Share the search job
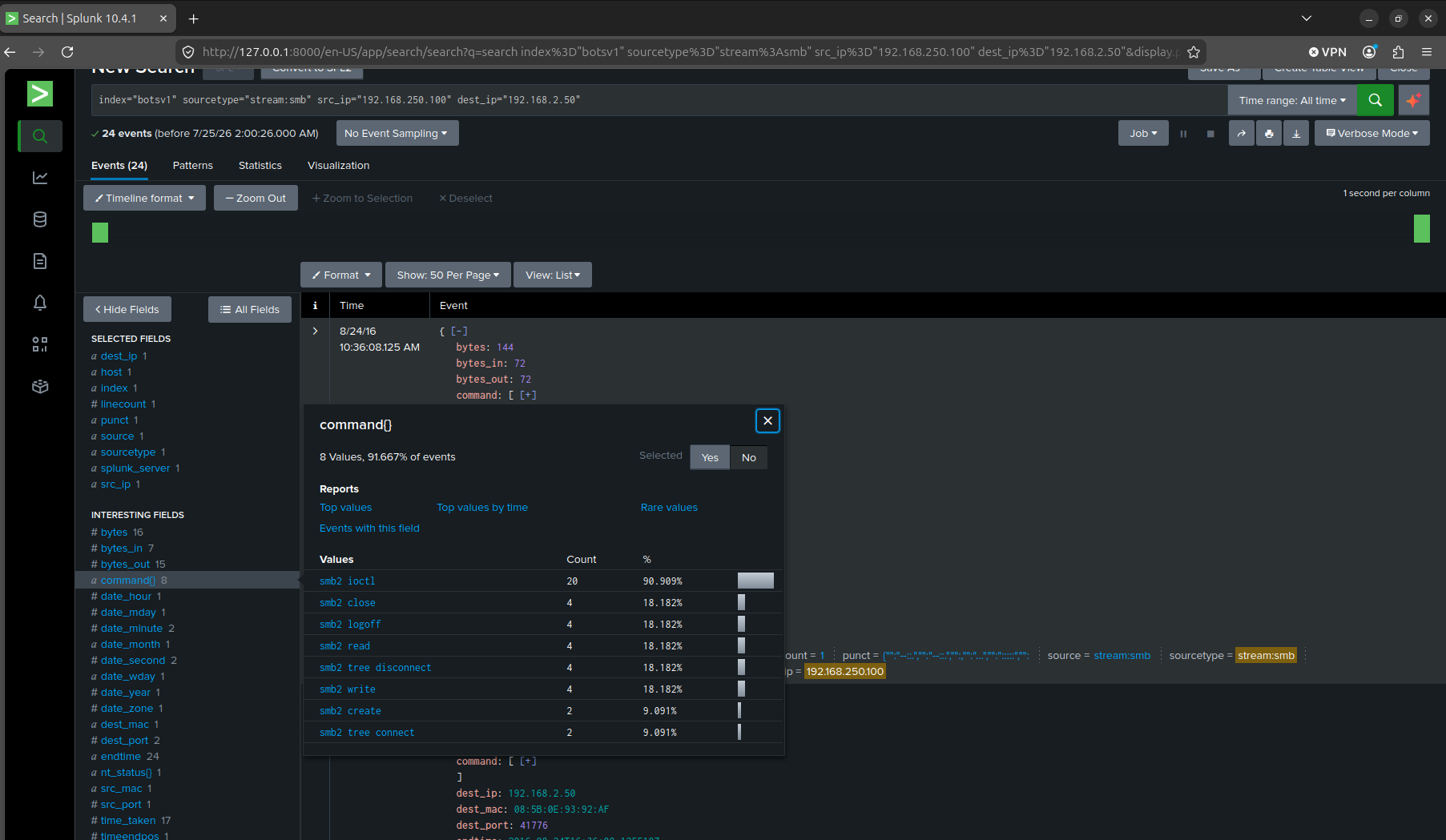The width and height of the screenshot is (1446, 840). pyautogui.click(x=1242, y=134)
